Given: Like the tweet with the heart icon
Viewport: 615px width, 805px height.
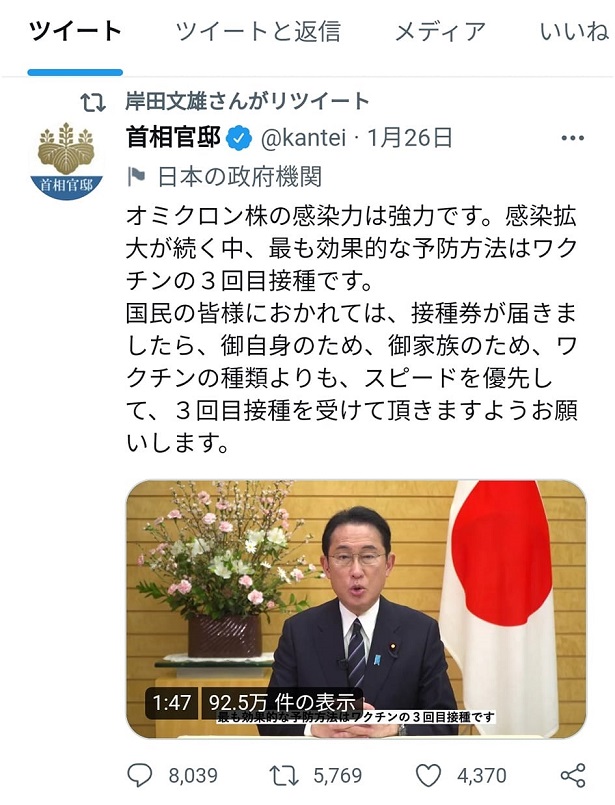Looking at the screenshot, I should tap(429, 775).
